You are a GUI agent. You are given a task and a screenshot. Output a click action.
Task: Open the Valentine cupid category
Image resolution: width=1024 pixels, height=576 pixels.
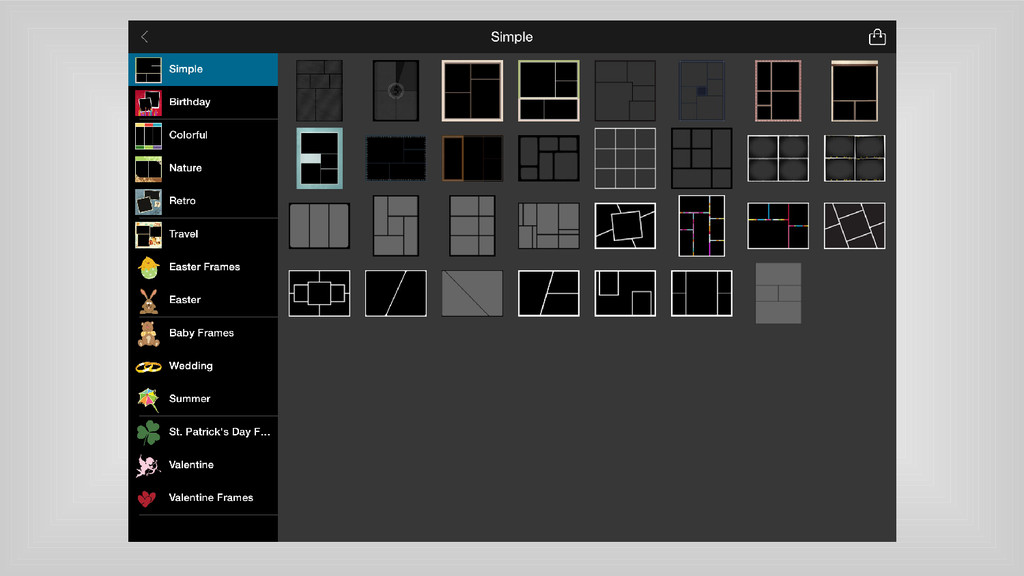pos(203,465)
